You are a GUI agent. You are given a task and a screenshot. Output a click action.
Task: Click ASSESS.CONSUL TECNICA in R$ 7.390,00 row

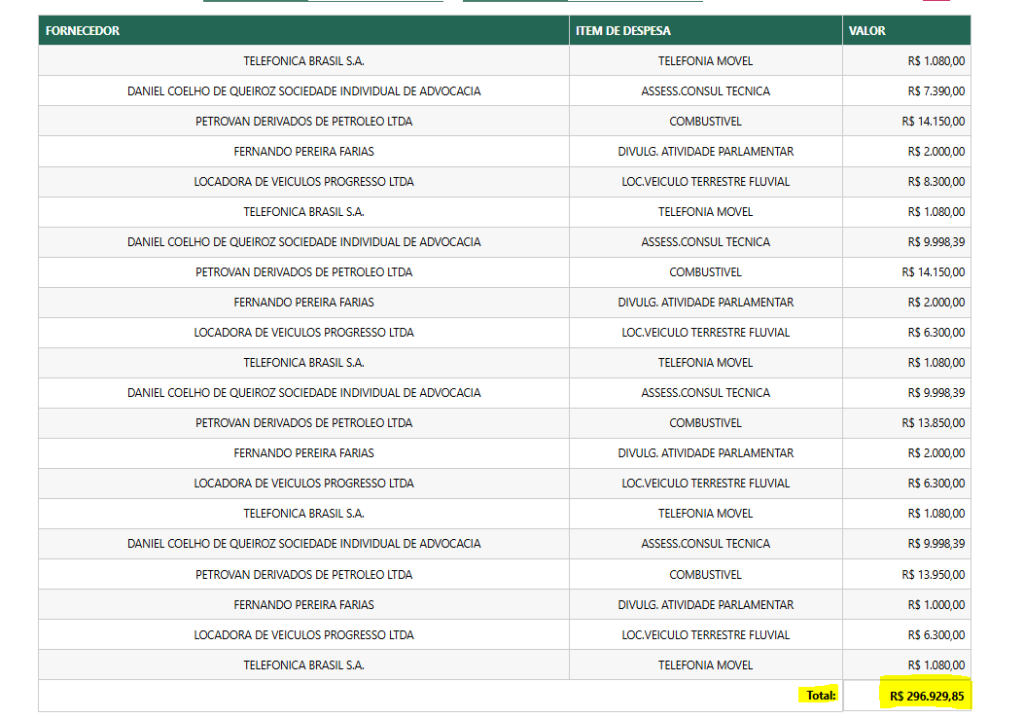point(705,91)
